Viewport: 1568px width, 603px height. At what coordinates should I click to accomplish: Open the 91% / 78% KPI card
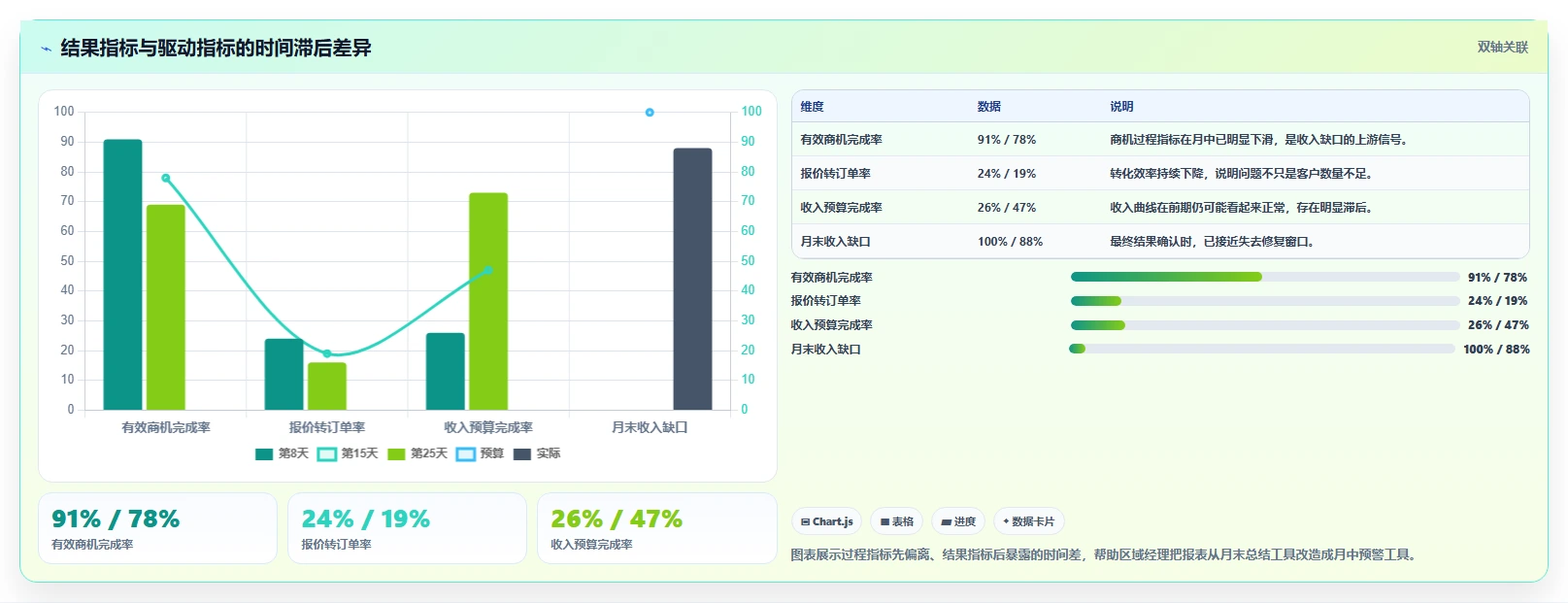[157, 528]
